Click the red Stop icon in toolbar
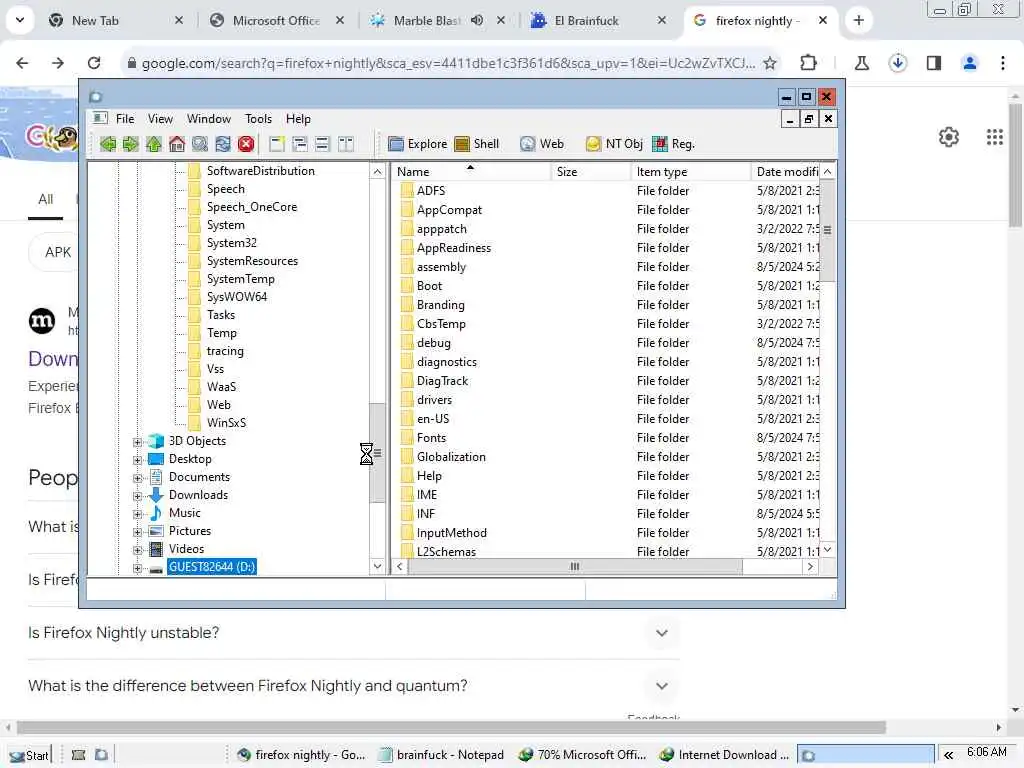1024x768 pixels. coord(246,144)
